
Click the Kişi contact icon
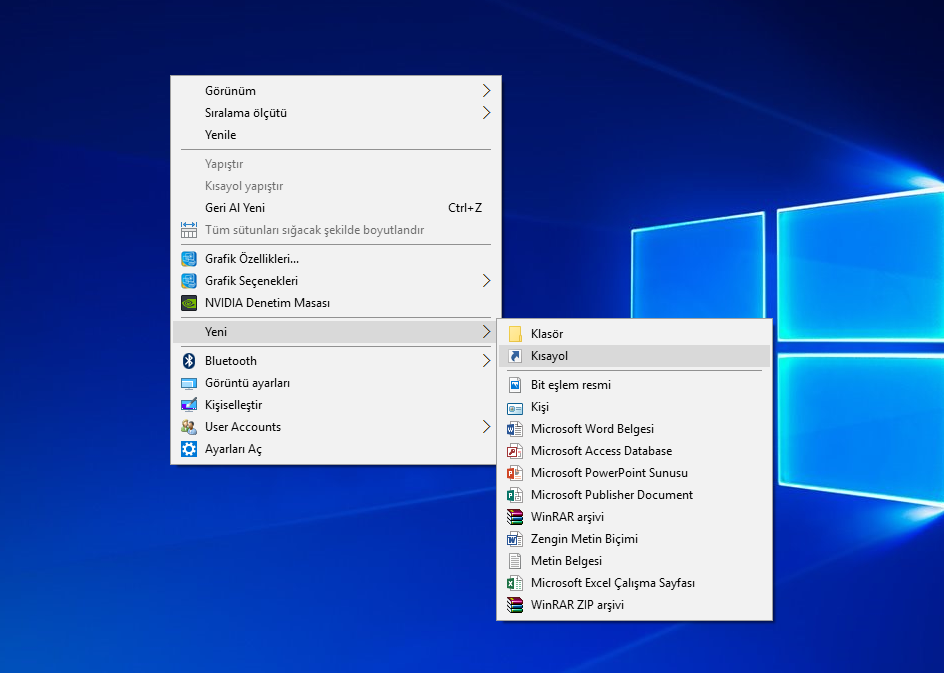[515, 409]
